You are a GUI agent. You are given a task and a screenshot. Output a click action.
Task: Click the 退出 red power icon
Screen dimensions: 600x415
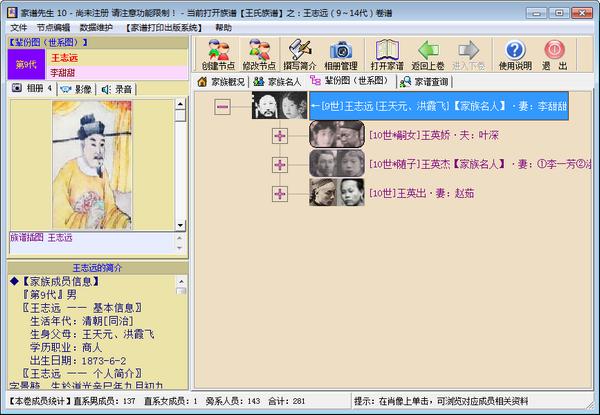pos(554,55)
